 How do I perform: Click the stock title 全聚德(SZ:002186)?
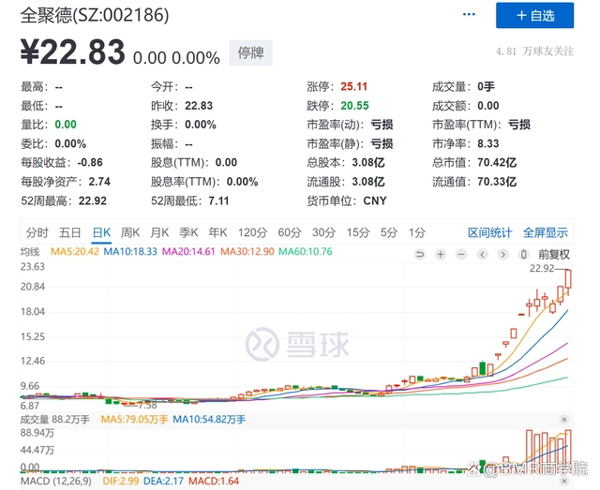(95, 15)
